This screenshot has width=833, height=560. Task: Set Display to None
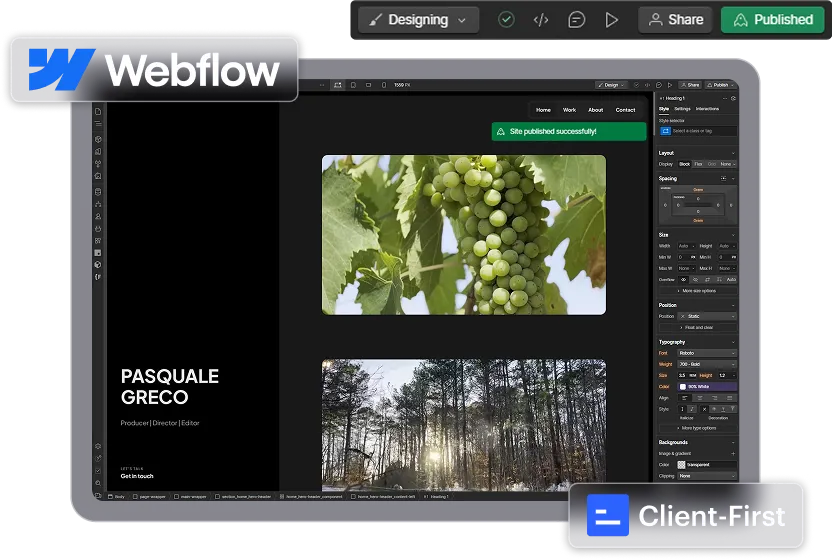726,164
